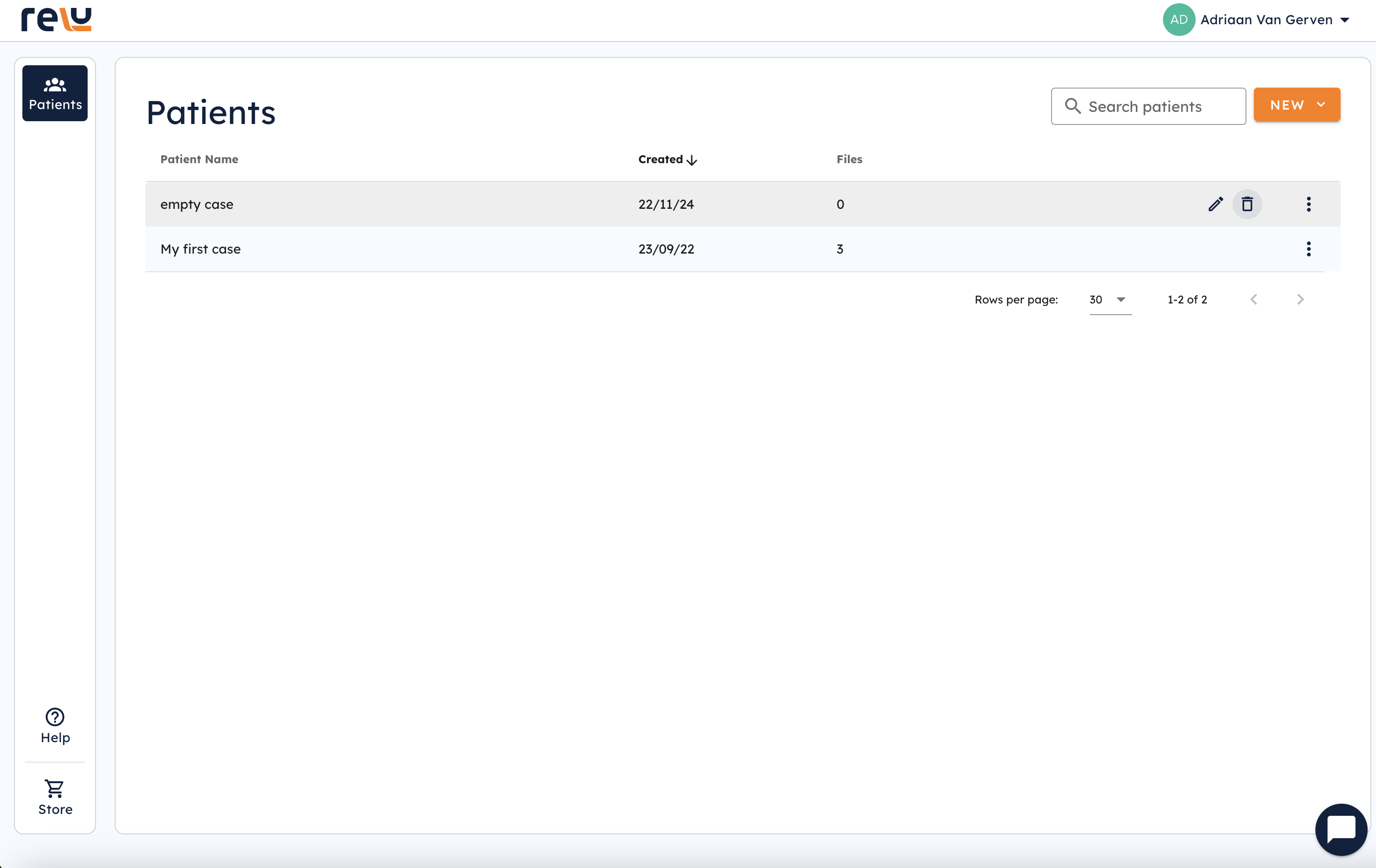Expand the NEW button dropdown

point(1321,105)
